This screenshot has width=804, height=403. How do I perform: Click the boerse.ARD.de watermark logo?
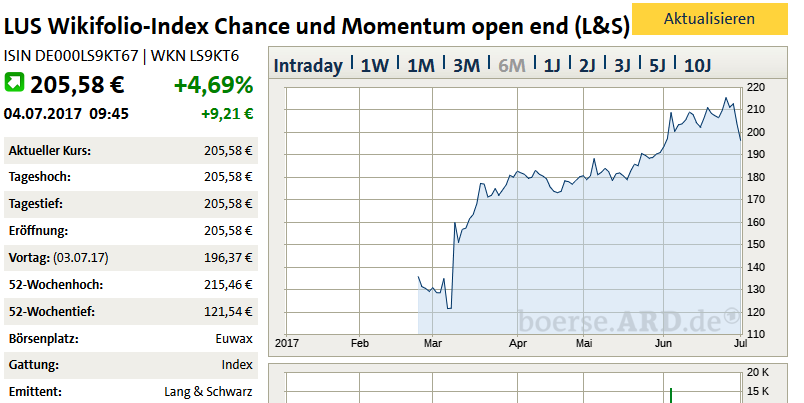pyautogui.click(x=628, y=320)
